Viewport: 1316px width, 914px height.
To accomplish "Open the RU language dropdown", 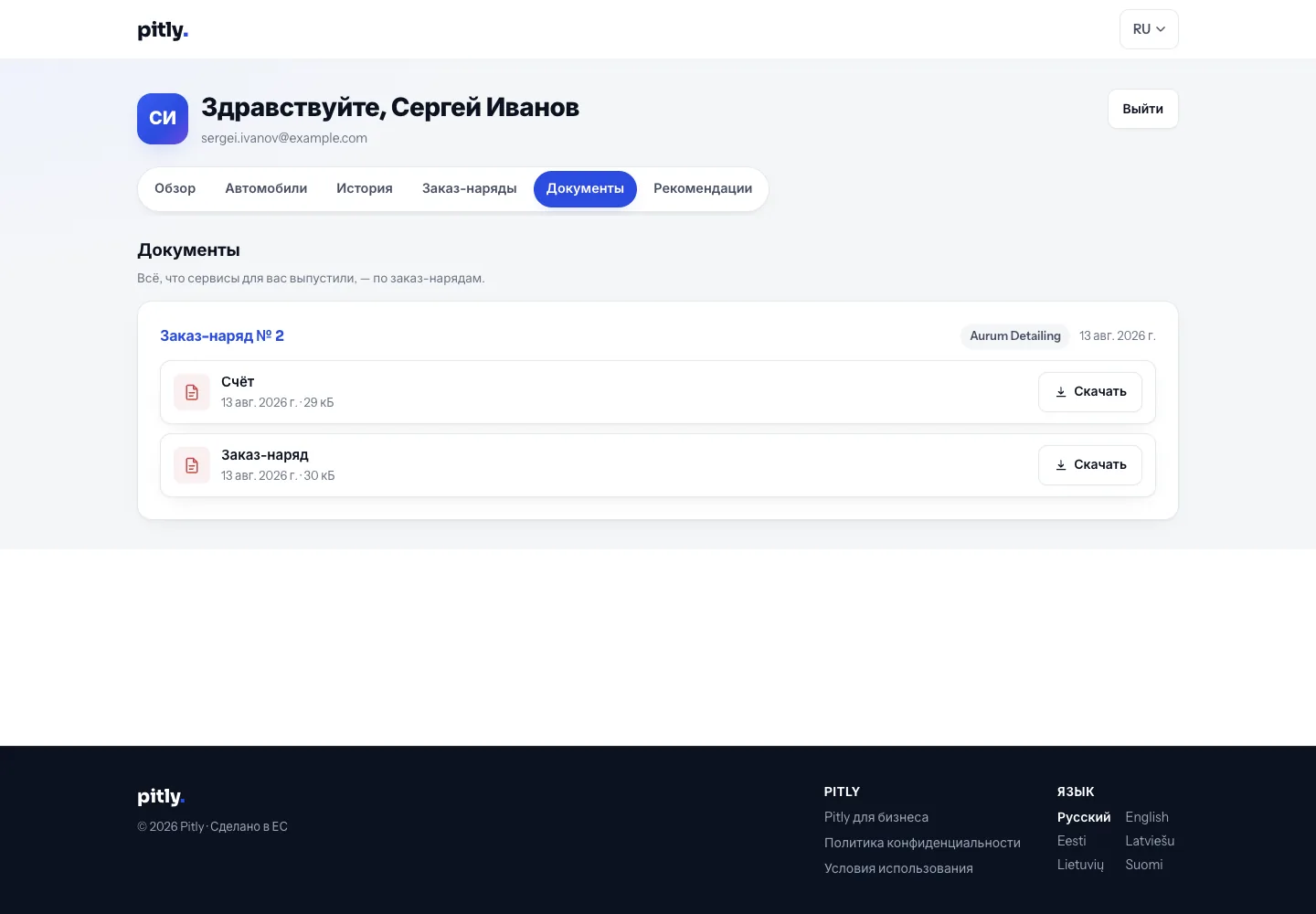I will click(x=1149, y=29).
